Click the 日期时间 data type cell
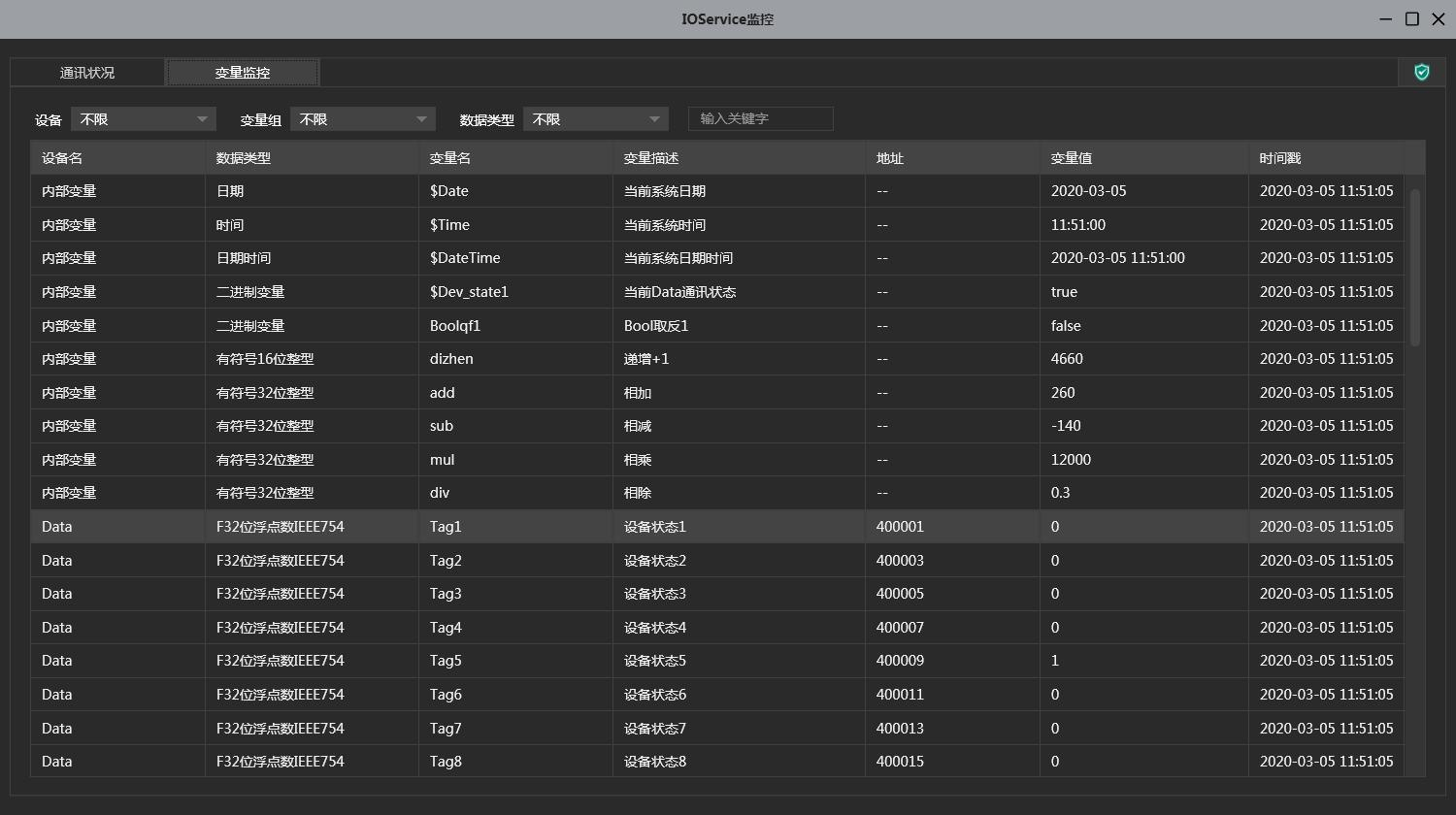 [x=312, y=258]
